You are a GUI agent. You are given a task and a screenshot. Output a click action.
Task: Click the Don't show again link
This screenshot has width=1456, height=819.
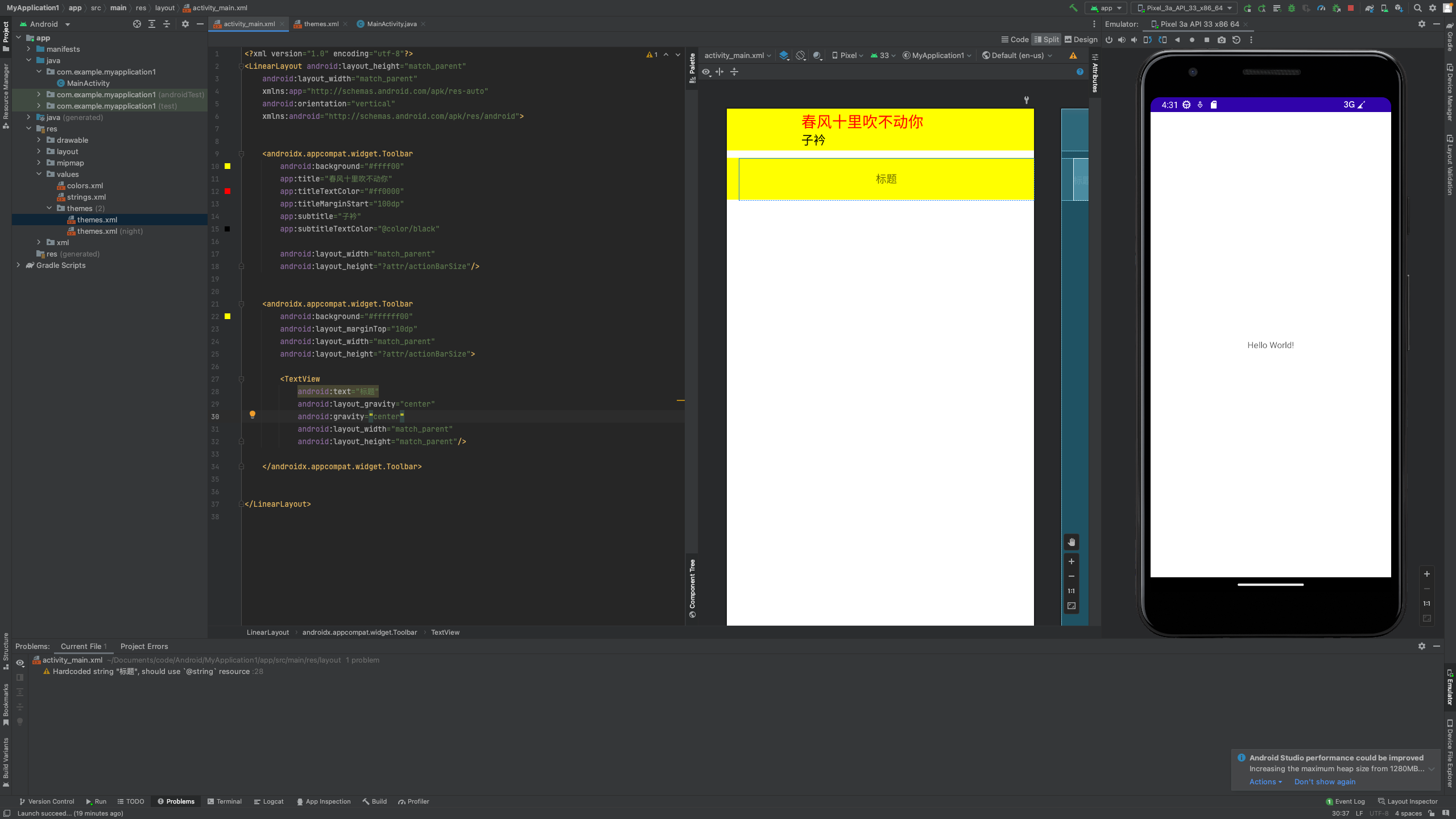[1325, 781]
